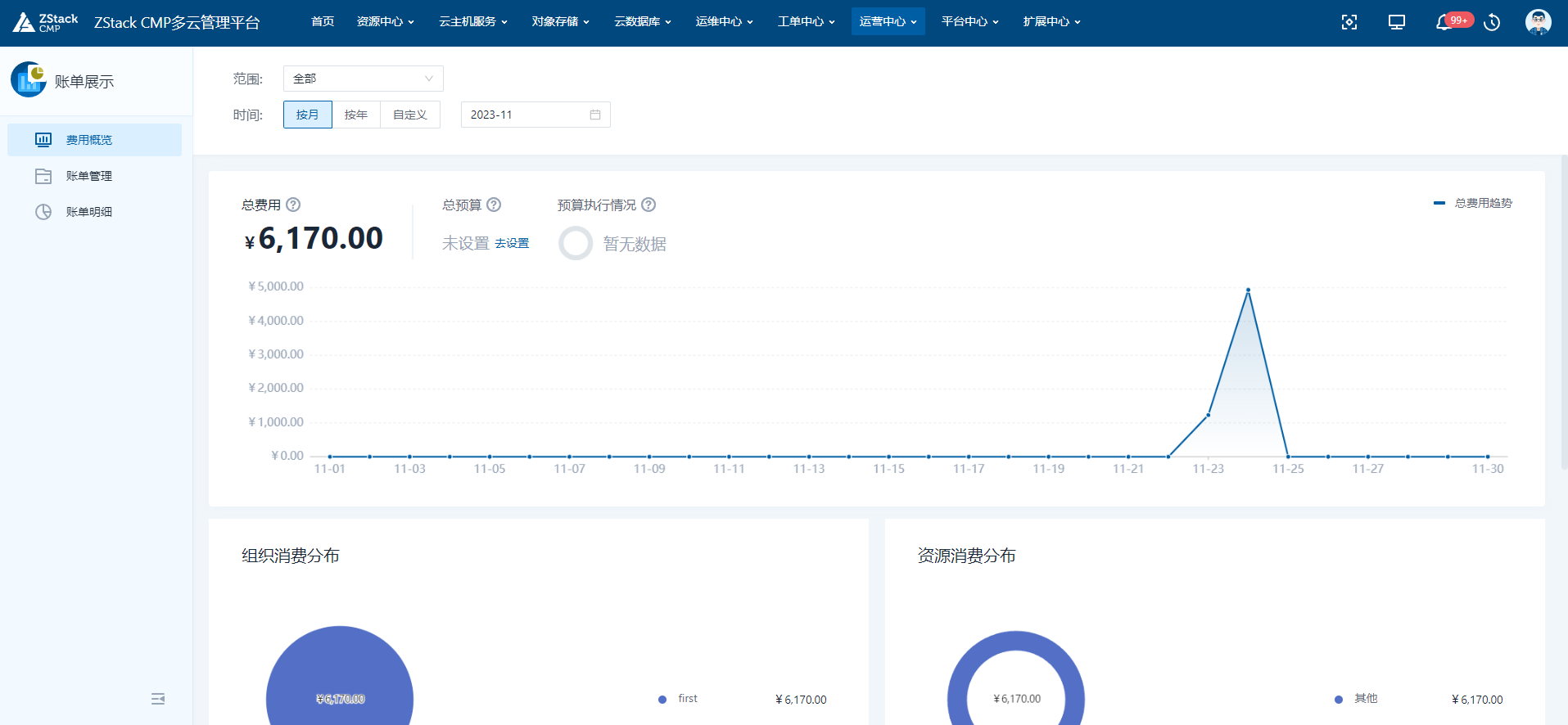Collapse the sidebar using bottom menu icon
This screenshot has width=1568, height=725.
[x=158, y=699]
